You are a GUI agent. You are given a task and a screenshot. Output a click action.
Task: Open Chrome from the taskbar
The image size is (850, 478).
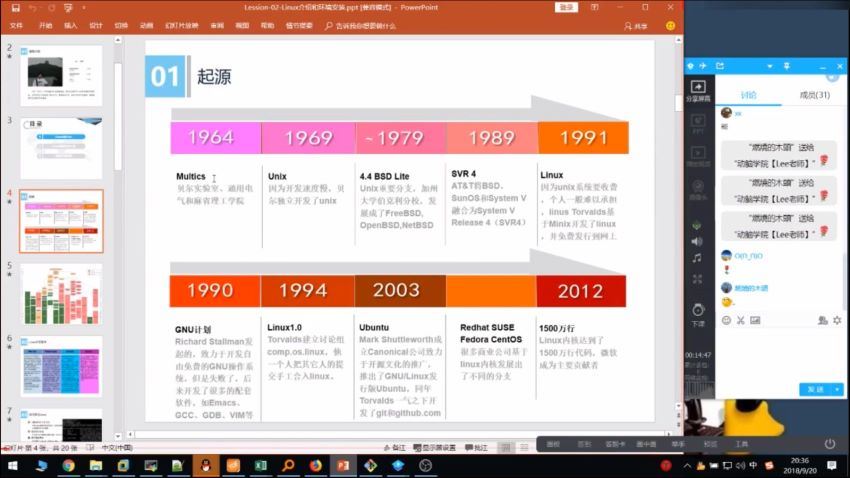[x=68, y=466]
